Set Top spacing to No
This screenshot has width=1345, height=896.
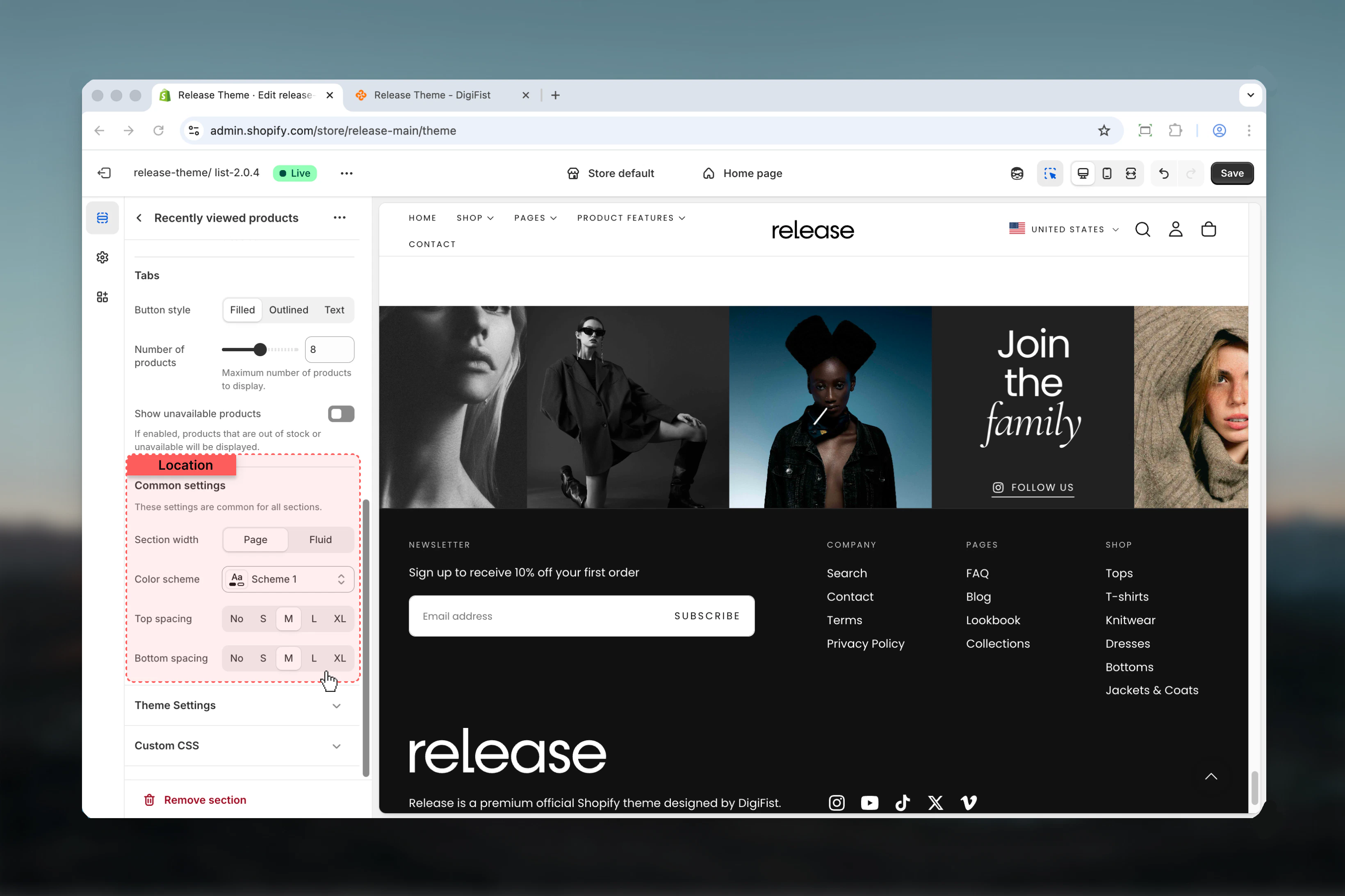tap(237, 619)
